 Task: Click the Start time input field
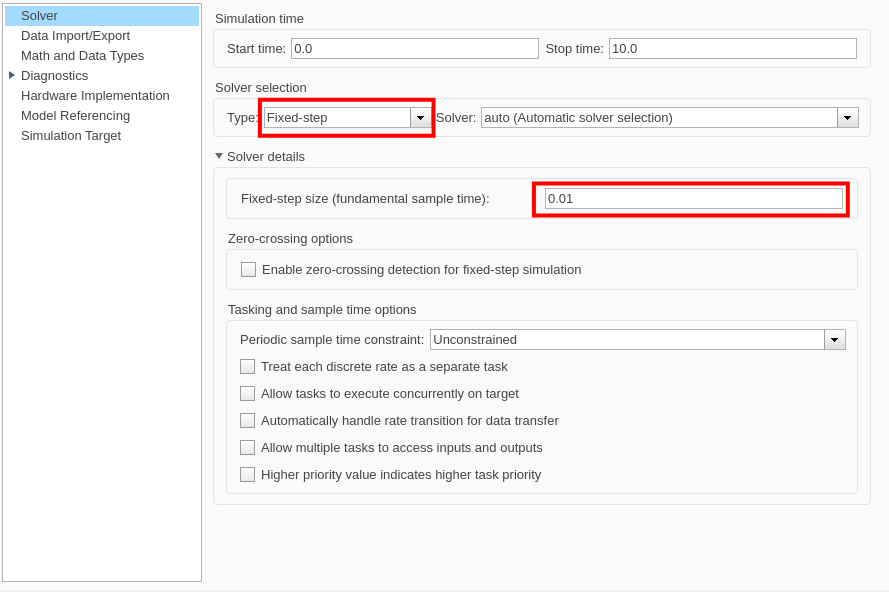(414, 48)
